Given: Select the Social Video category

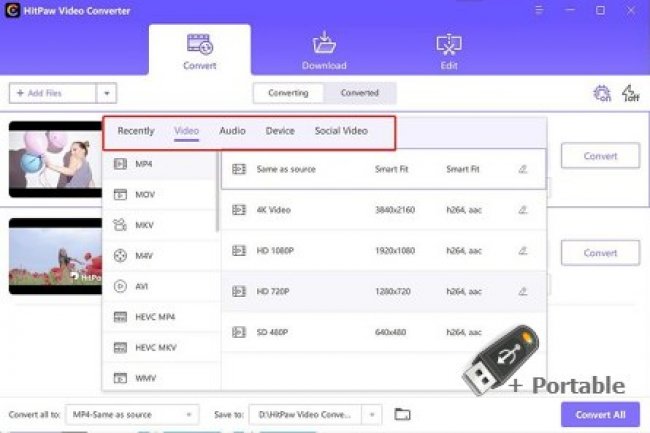Looking at the screenshot, I should 341,131.
